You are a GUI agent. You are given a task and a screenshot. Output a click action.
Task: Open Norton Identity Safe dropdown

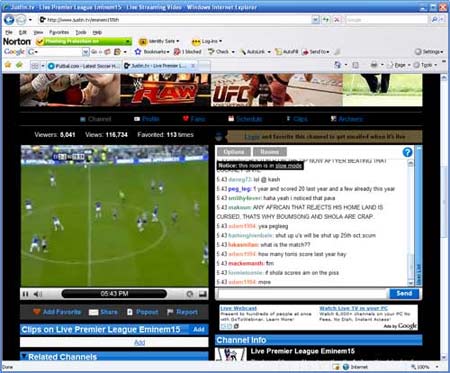click(159, 41)
